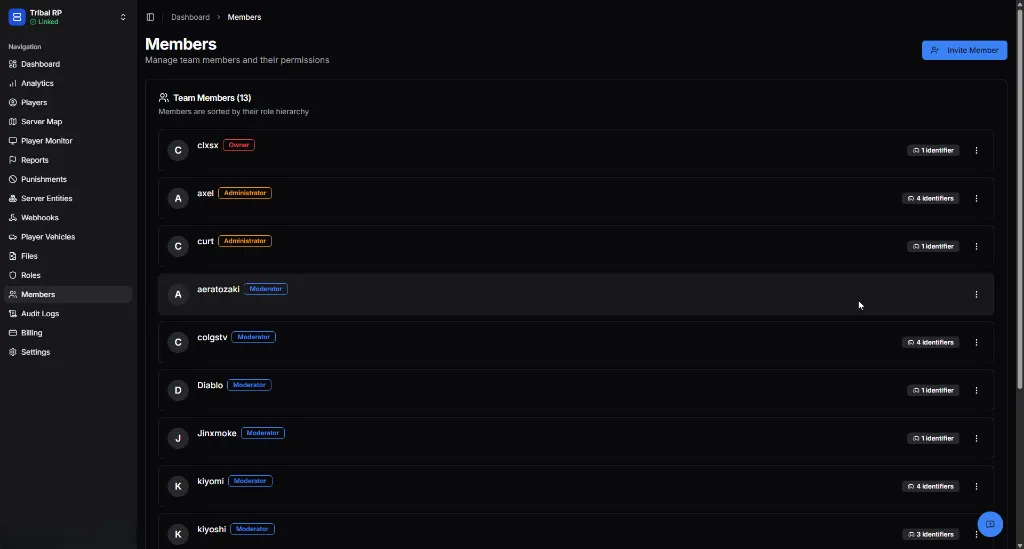
Task: Click the Server Entities icon
Action: point(12,198)
